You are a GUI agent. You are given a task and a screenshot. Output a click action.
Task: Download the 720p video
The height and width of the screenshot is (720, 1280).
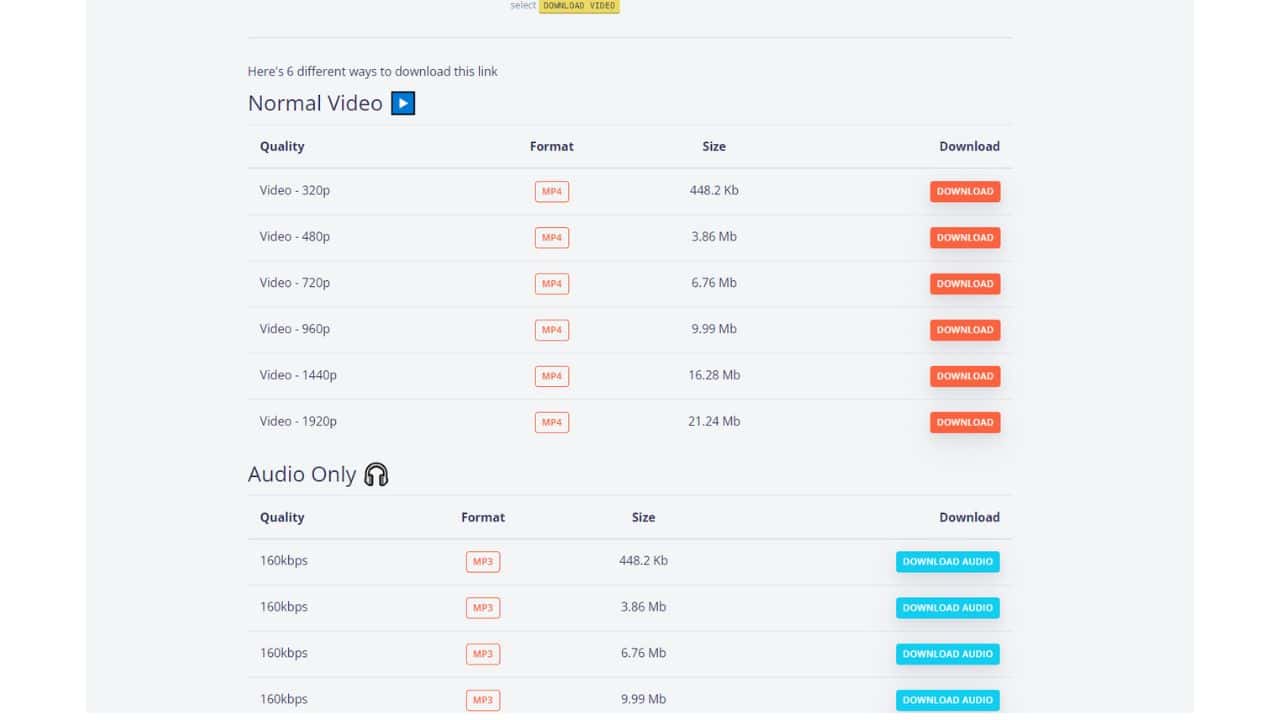point(965,283)
